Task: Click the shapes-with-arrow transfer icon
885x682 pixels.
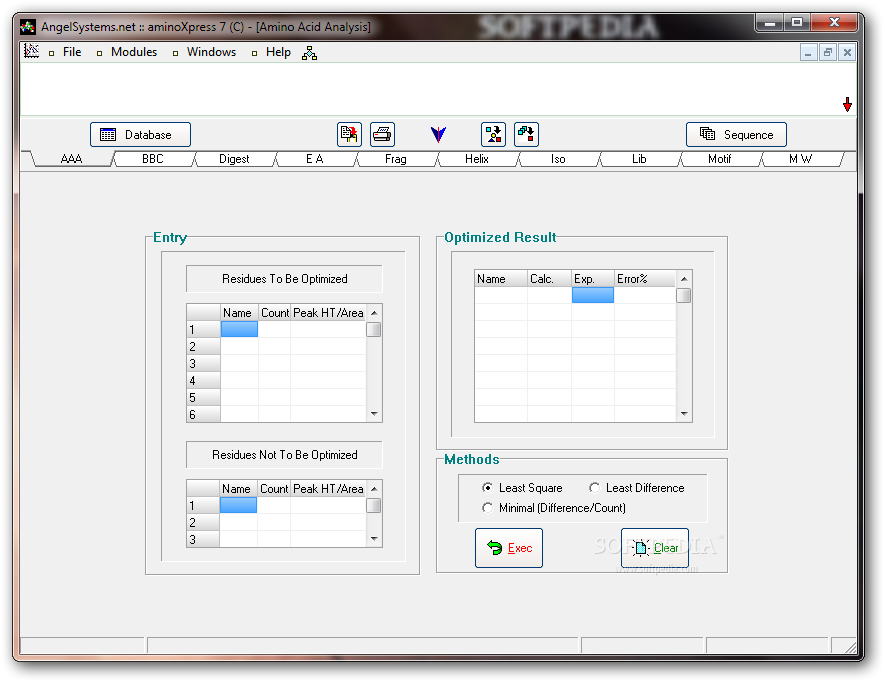Action: coord(493,134)
